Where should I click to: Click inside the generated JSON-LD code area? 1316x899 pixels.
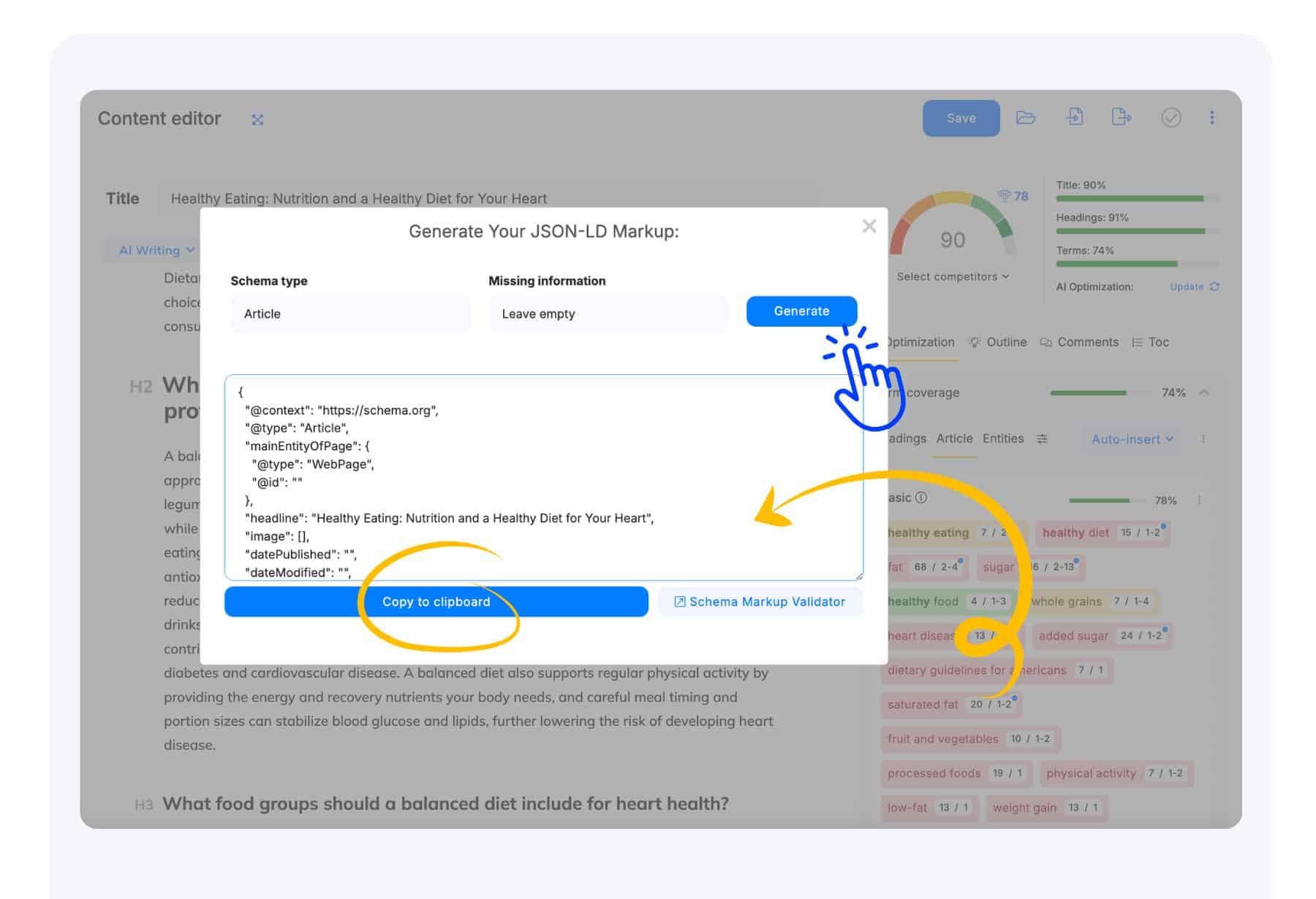point(543,477)
